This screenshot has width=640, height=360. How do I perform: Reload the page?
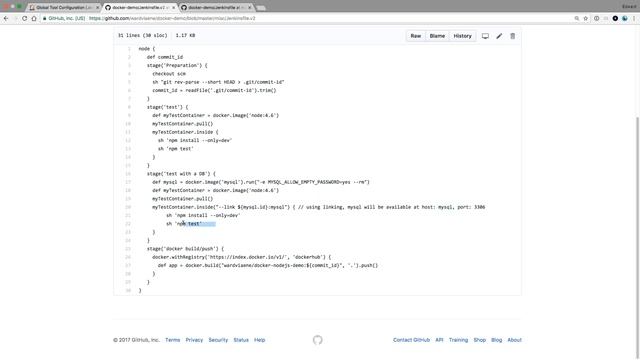(x=24, y=18)
